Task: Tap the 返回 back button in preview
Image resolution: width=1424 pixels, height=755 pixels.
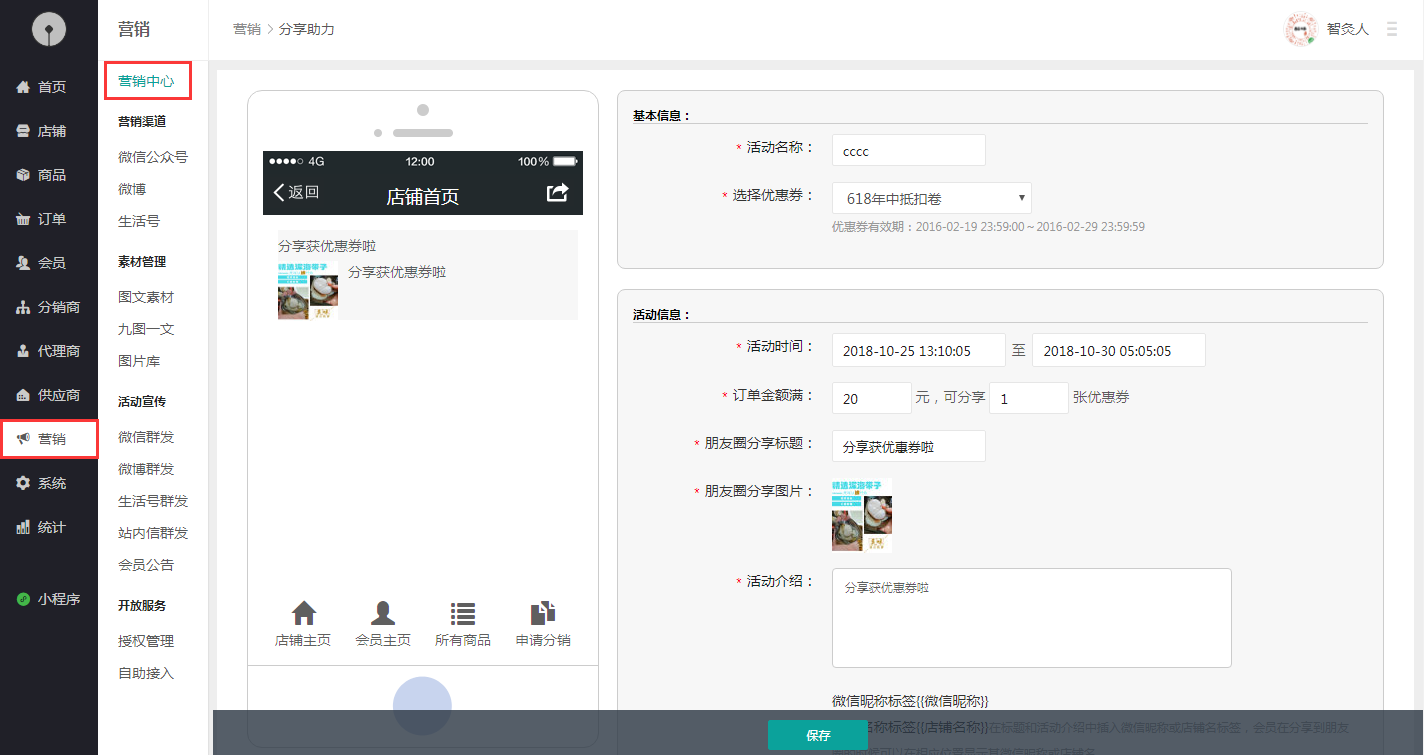Action: click(297, 193)
